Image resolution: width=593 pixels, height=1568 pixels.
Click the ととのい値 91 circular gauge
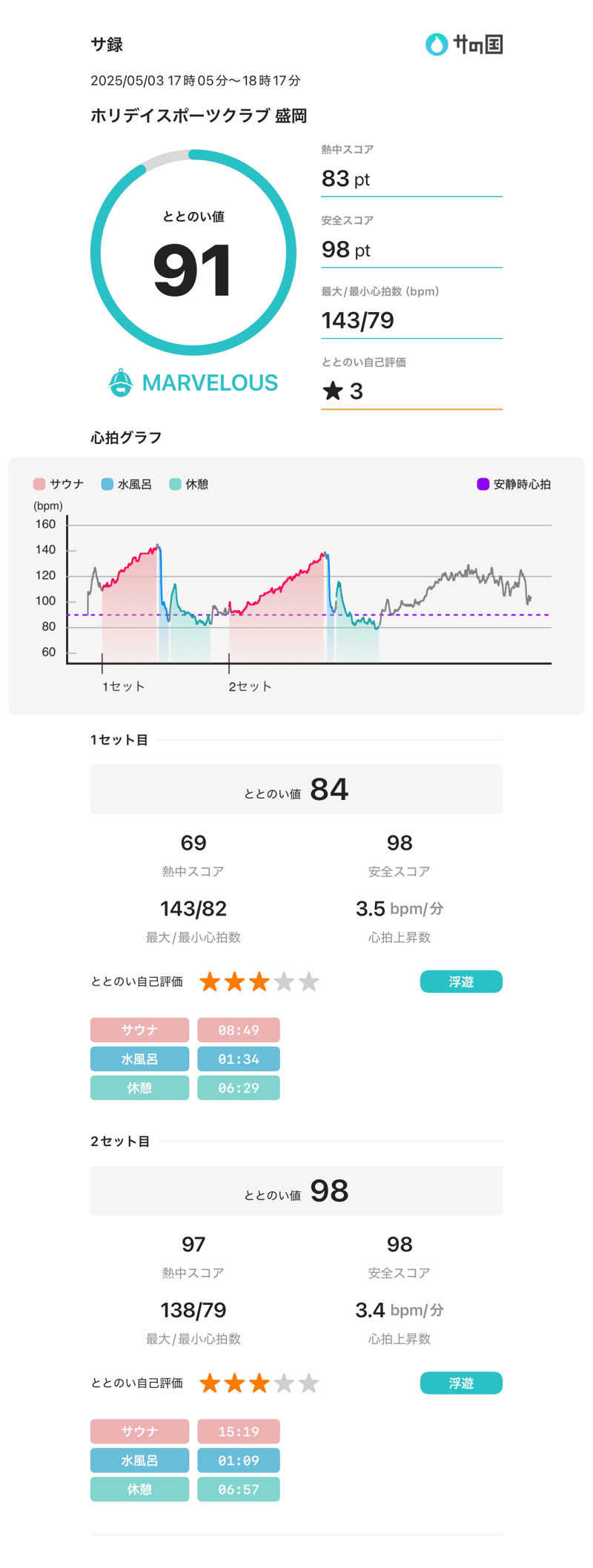click(193, 253)
